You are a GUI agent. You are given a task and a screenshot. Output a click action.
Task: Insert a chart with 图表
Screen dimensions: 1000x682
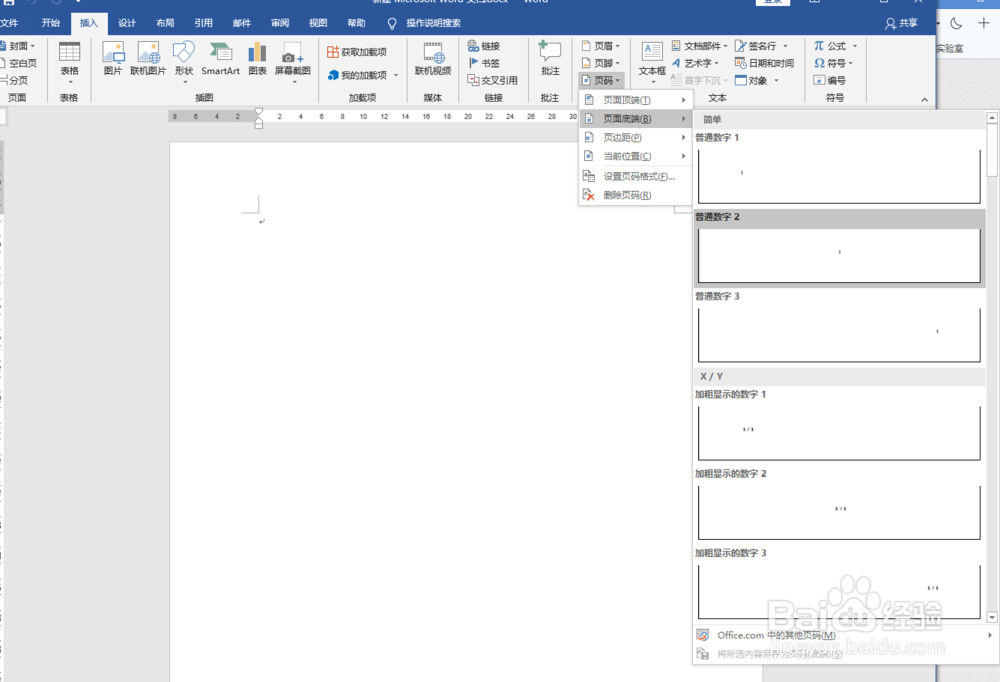257,59
